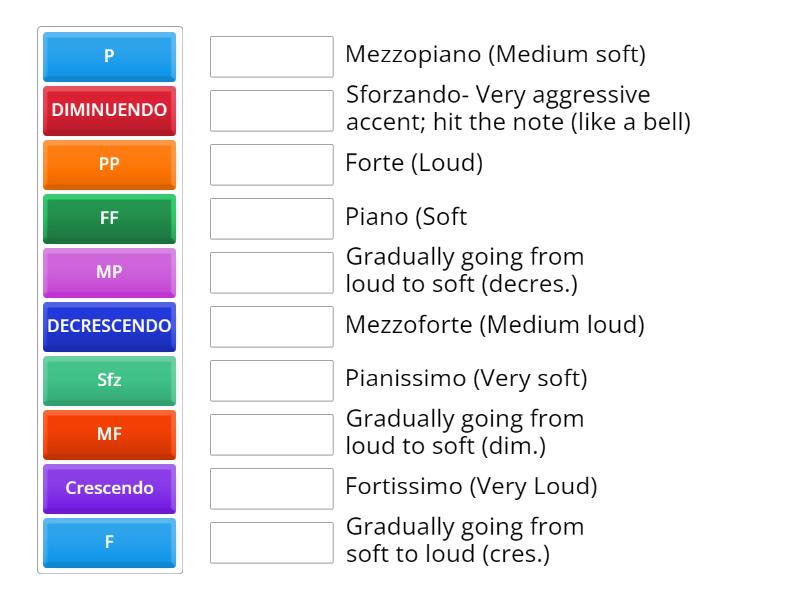Choose the F tile
The height and width of the screenshot is (600, 800).
[x=108, y=543]
